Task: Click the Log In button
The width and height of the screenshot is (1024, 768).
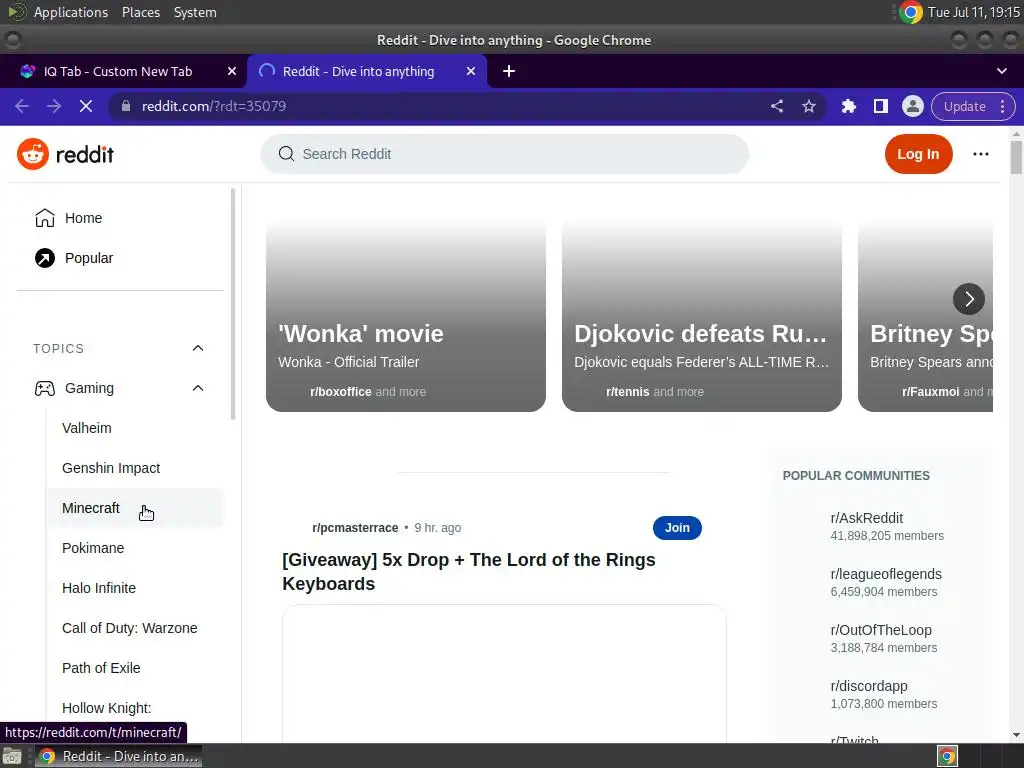Action: [x=918, y=154]
